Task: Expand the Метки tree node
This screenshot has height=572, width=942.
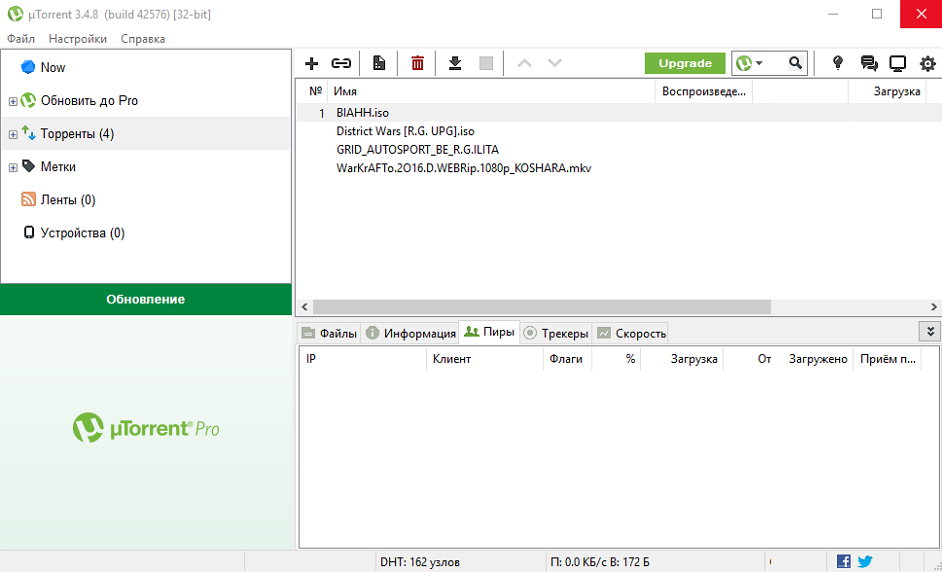Action: click(x=13, y=168)
